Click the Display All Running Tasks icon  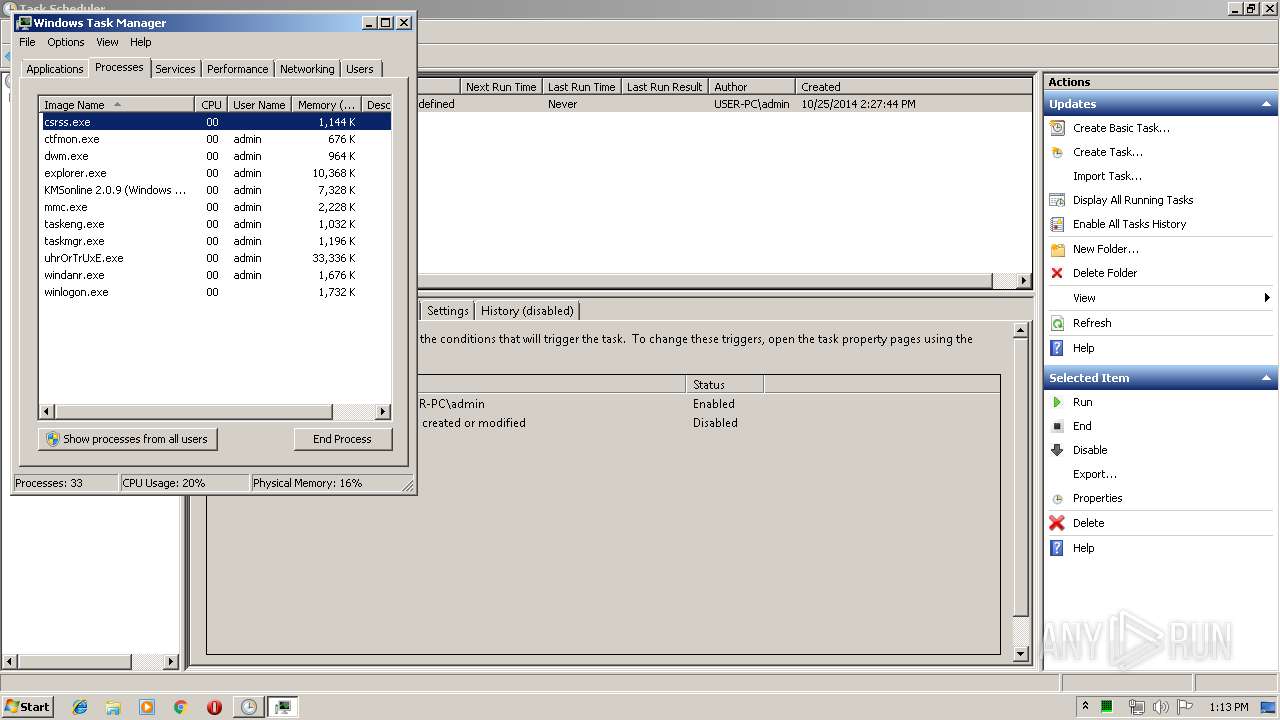click(x=1057, y=200)
